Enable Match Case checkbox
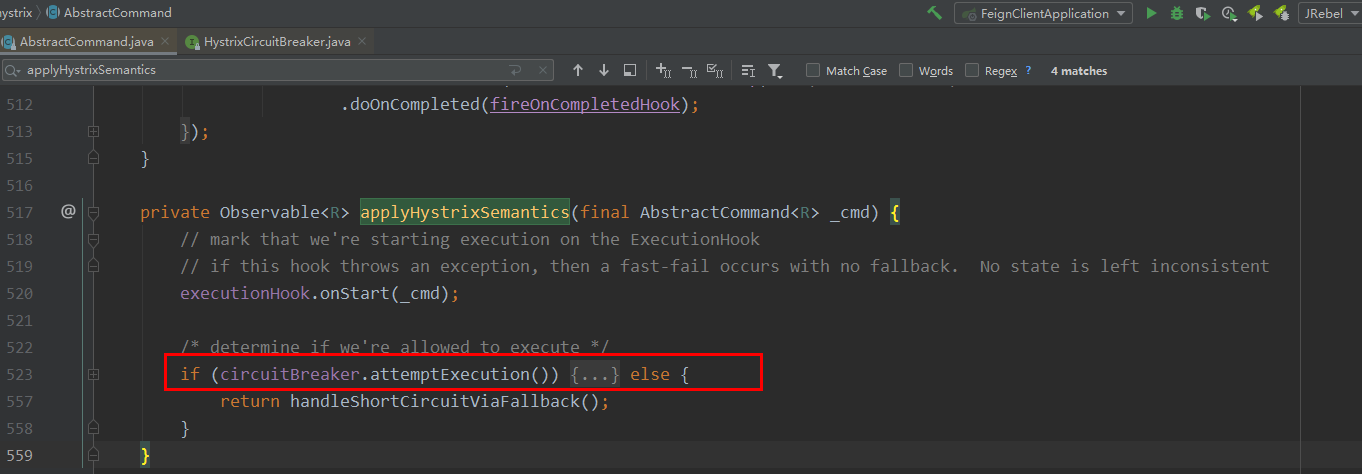The width and height of the screenshot is (1362, 474). tap(813, 70)
